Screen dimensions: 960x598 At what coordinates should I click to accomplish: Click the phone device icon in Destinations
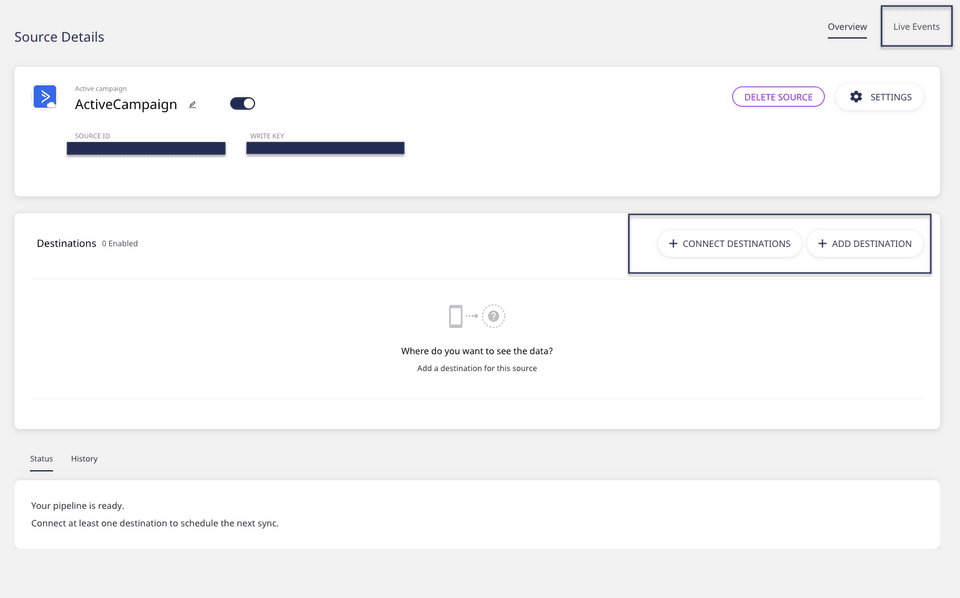point(456,316)
